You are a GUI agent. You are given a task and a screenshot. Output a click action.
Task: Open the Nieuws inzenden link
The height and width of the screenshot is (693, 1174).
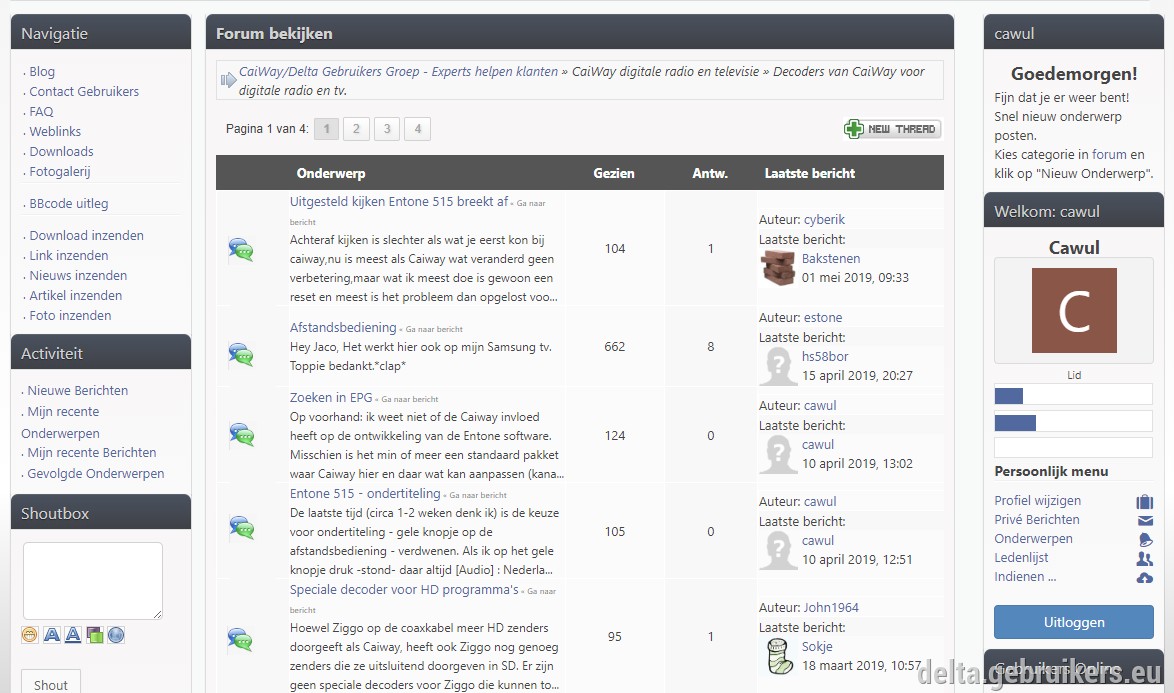[x=78, y=275]
